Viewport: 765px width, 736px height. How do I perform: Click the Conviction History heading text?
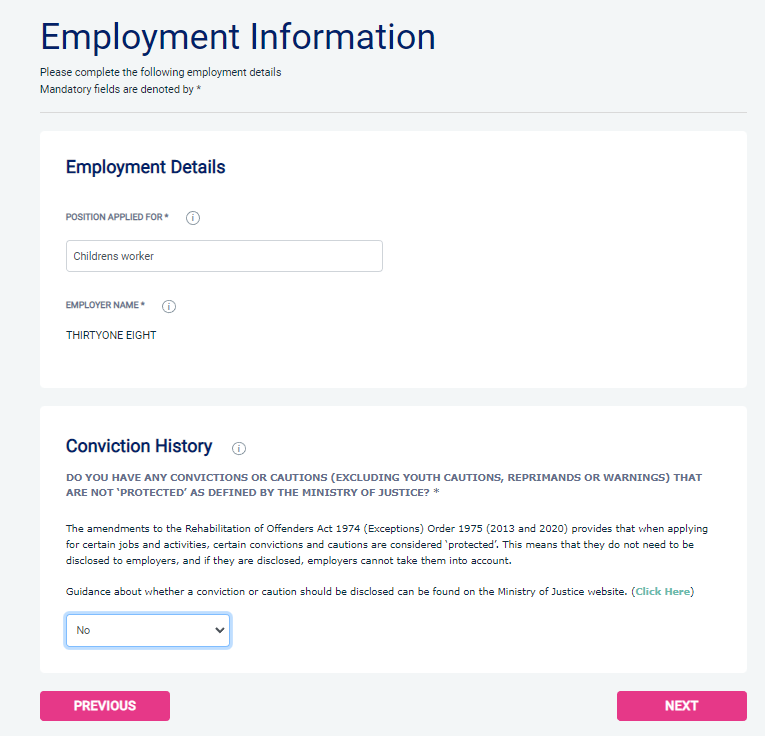(139, 446)
